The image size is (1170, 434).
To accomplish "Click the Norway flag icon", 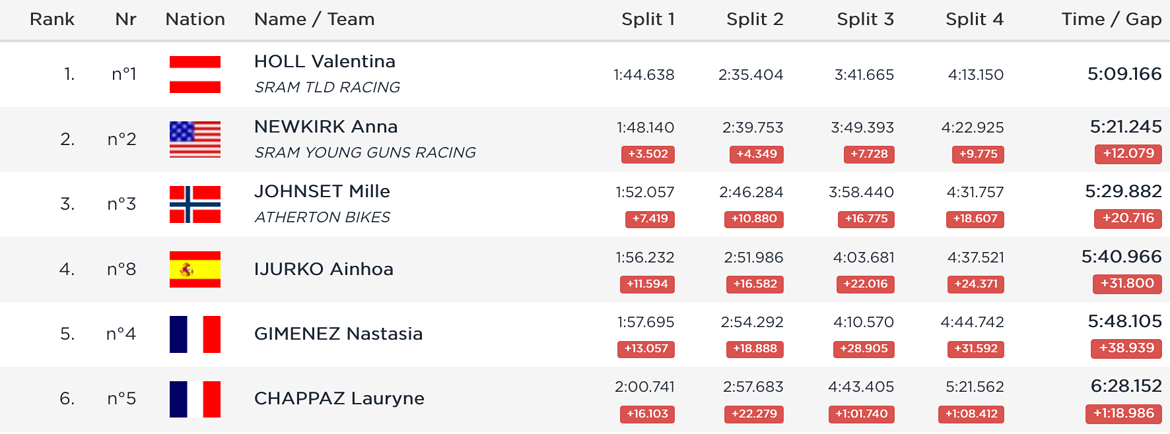I will (x=195, y=204).
